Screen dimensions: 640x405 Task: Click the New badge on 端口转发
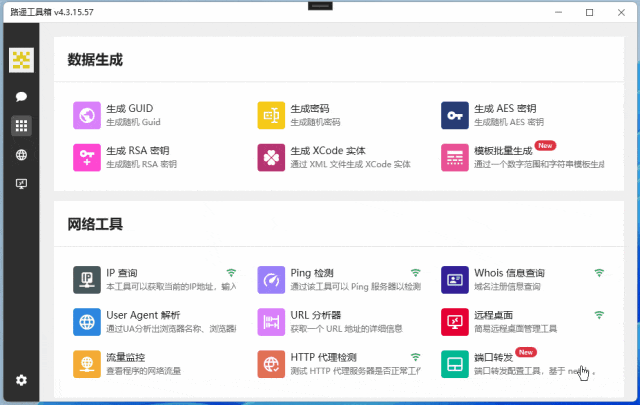pos(526,352)
